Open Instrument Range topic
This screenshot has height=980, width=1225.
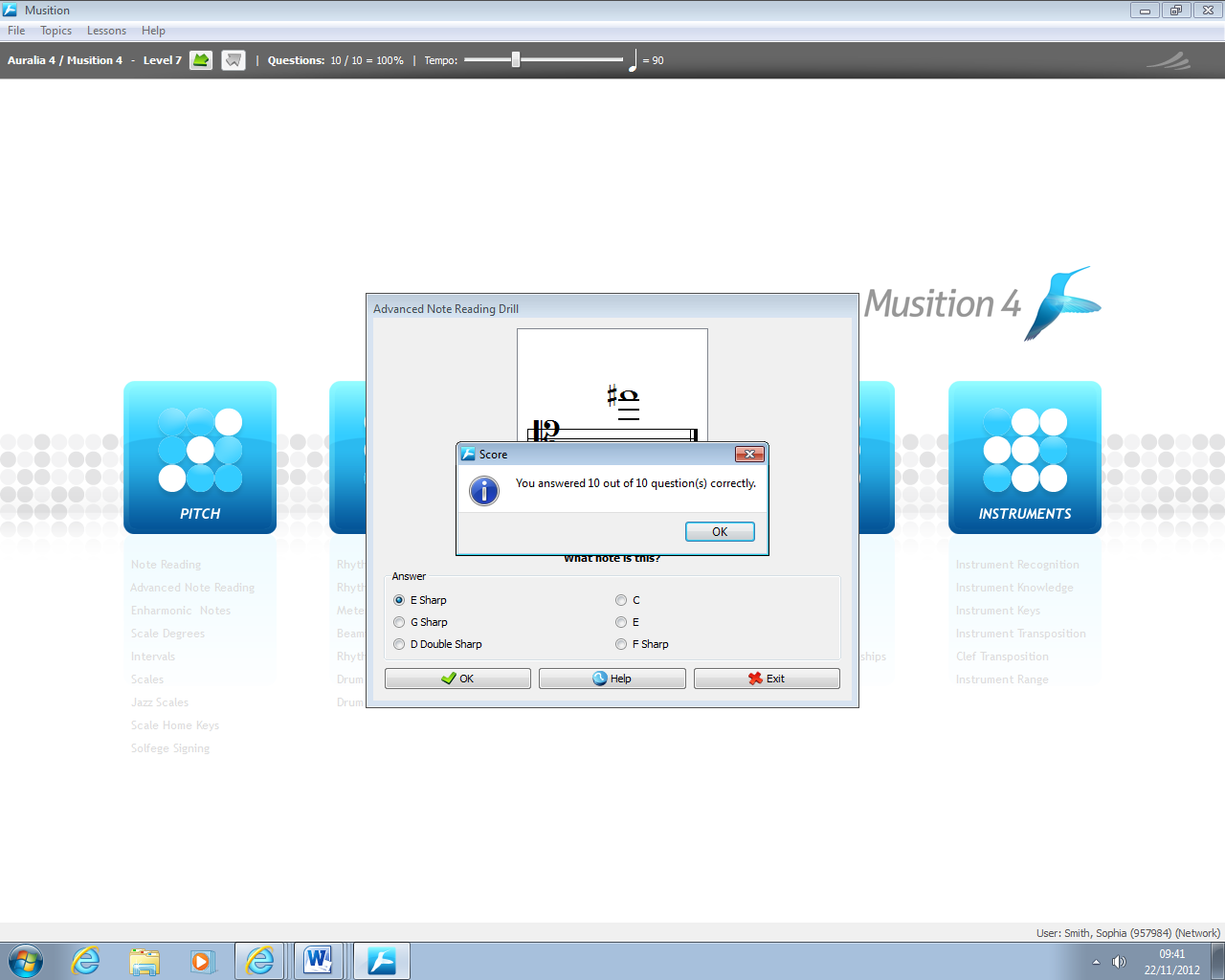click(x=1002, y=679)
